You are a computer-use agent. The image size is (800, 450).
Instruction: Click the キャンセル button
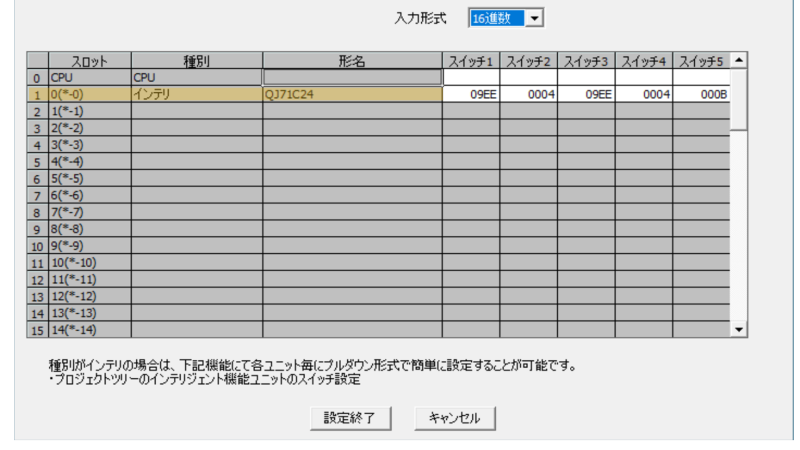point(455,417)
